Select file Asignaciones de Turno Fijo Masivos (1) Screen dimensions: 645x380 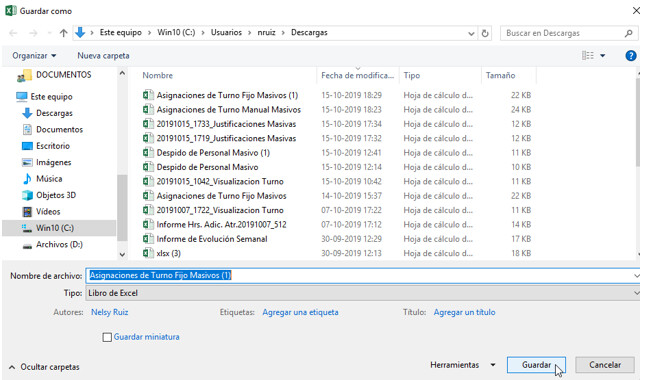coord(227,95)
